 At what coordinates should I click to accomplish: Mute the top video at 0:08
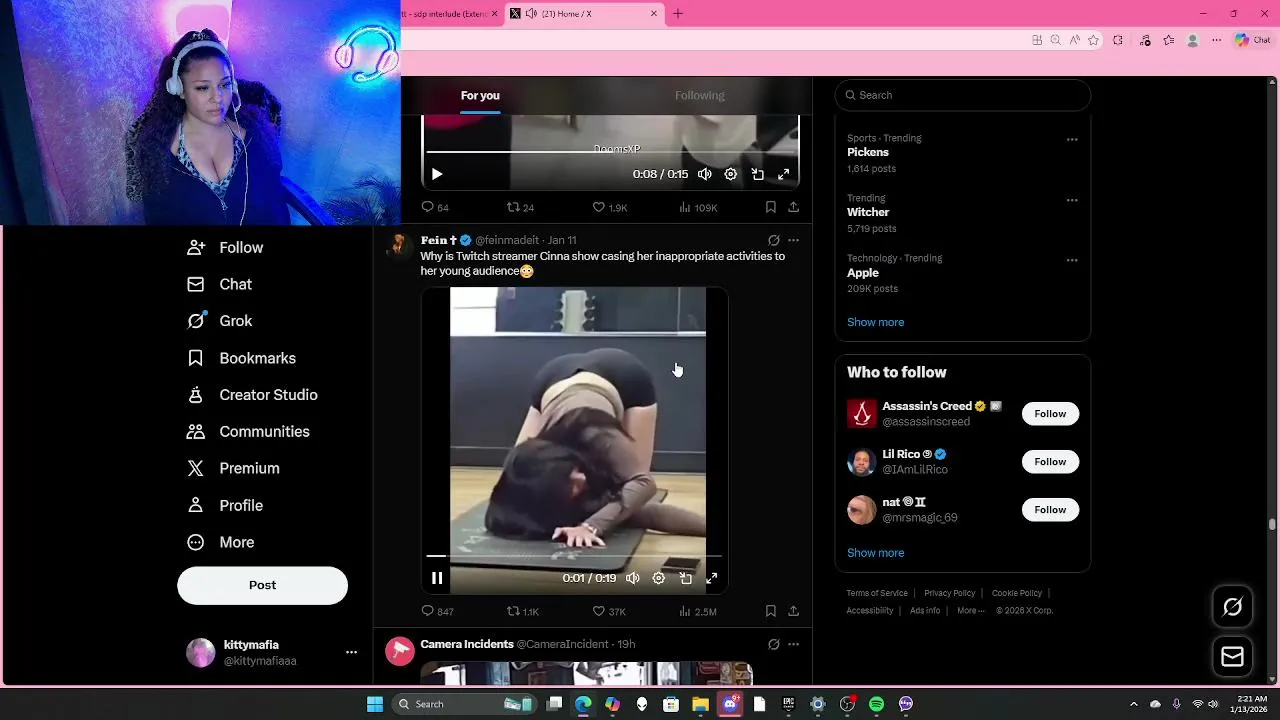[705, 174]
